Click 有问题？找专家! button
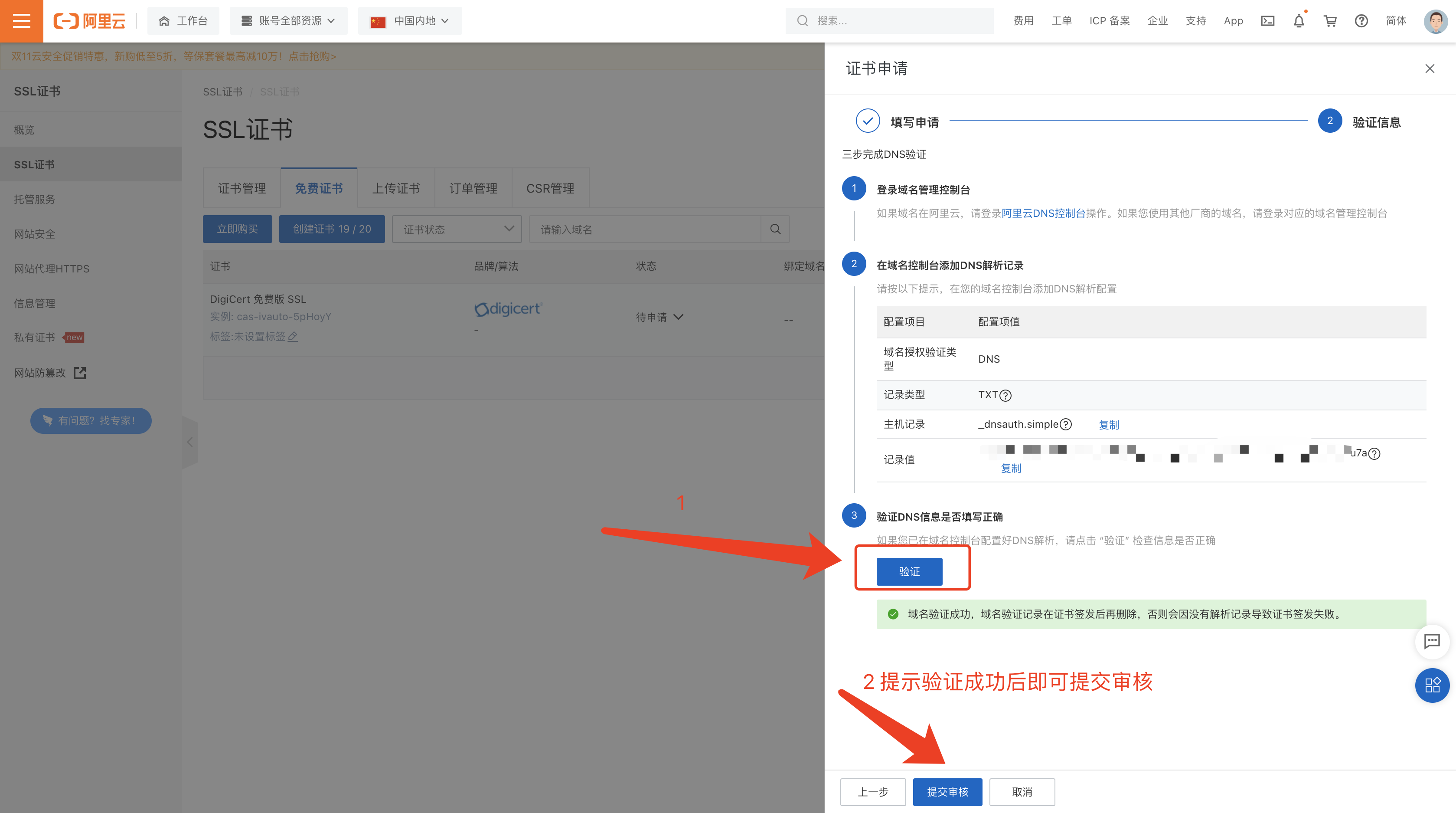Viewport: 1456px width, 813px height. pos(91,421)
